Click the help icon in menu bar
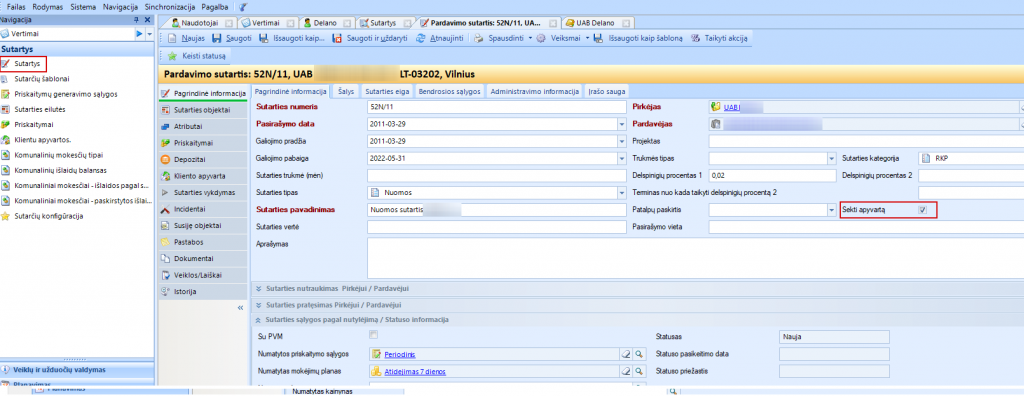 click(x=243, y=7)
